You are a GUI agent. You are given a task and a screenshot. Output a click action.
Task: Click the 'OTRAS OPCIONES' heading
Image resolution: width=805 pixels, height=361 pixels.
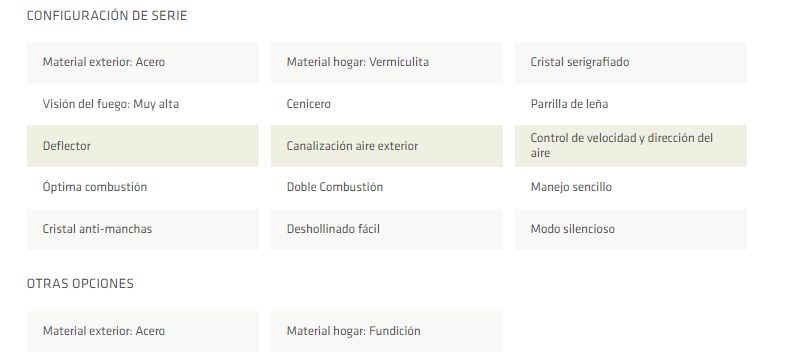coord(80,284)
